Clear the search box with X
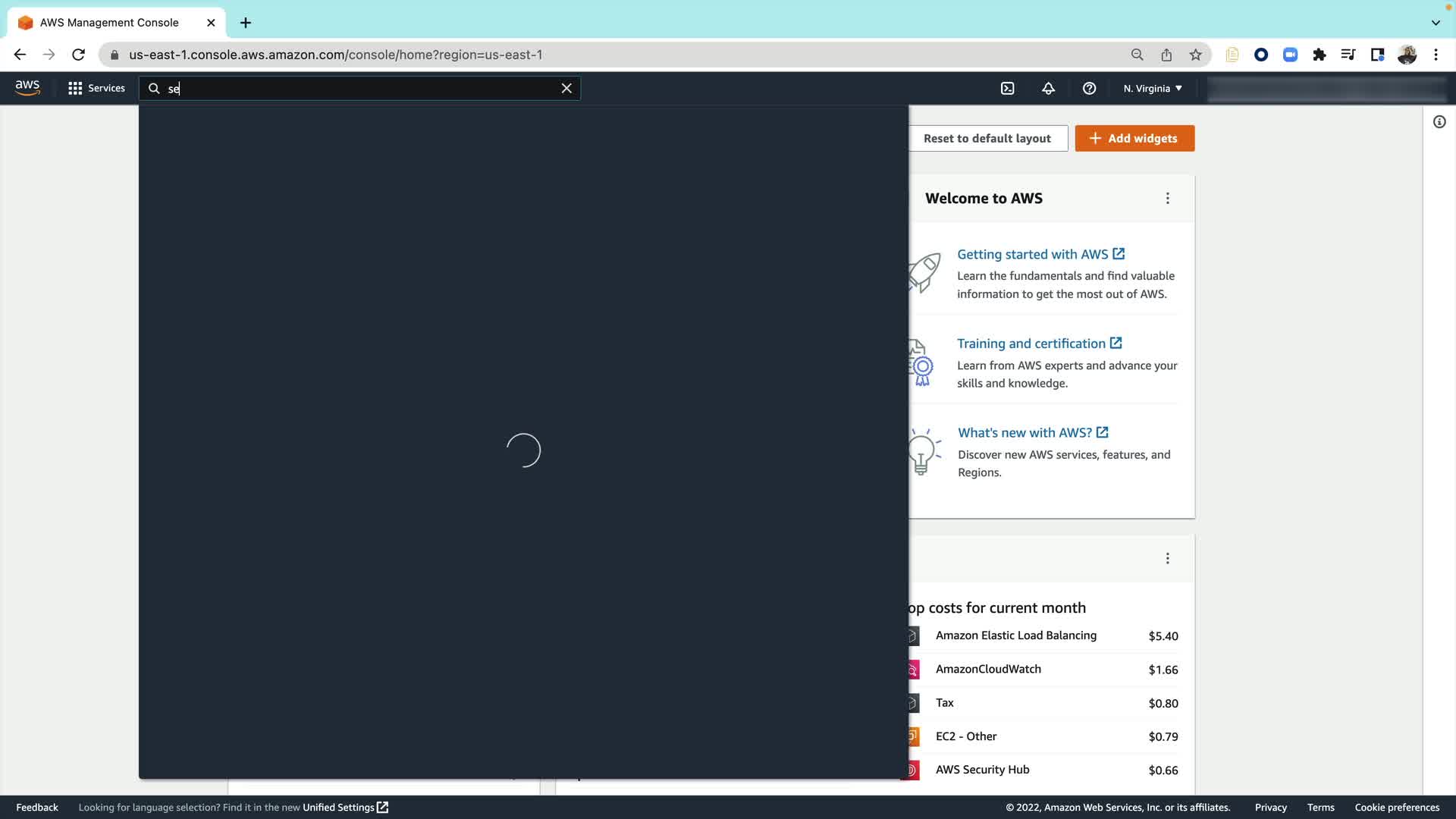 566,89
